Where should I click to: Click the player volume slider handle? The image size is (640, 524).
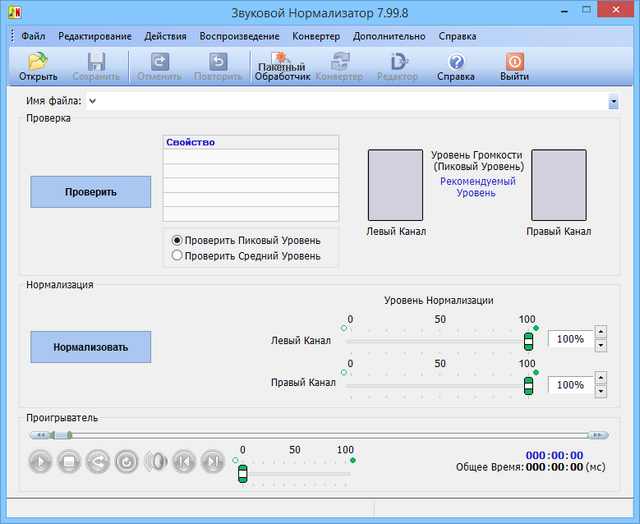242,473
